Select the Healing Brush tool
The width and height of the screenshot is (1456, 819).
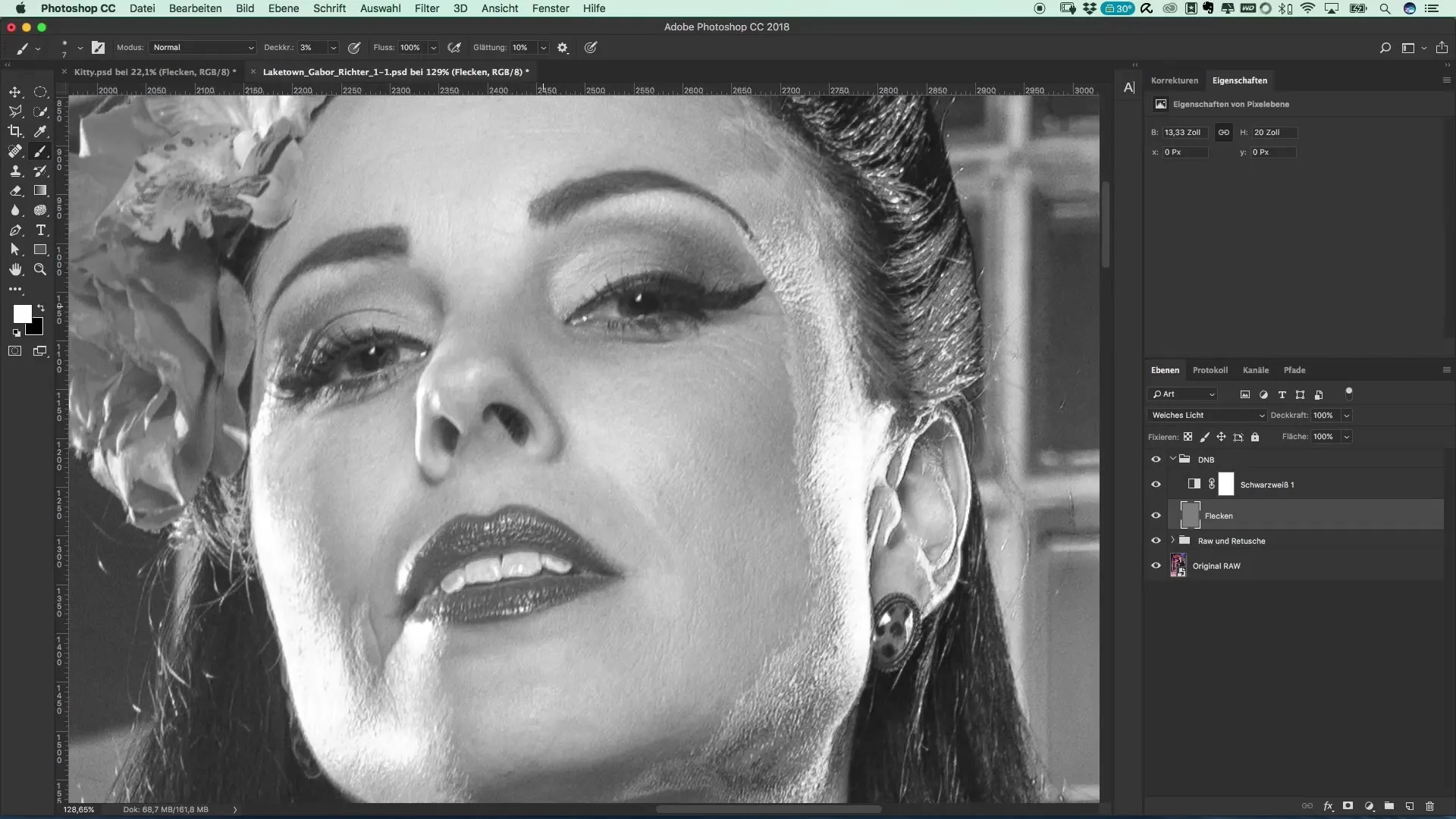click(x=15, y=151)
